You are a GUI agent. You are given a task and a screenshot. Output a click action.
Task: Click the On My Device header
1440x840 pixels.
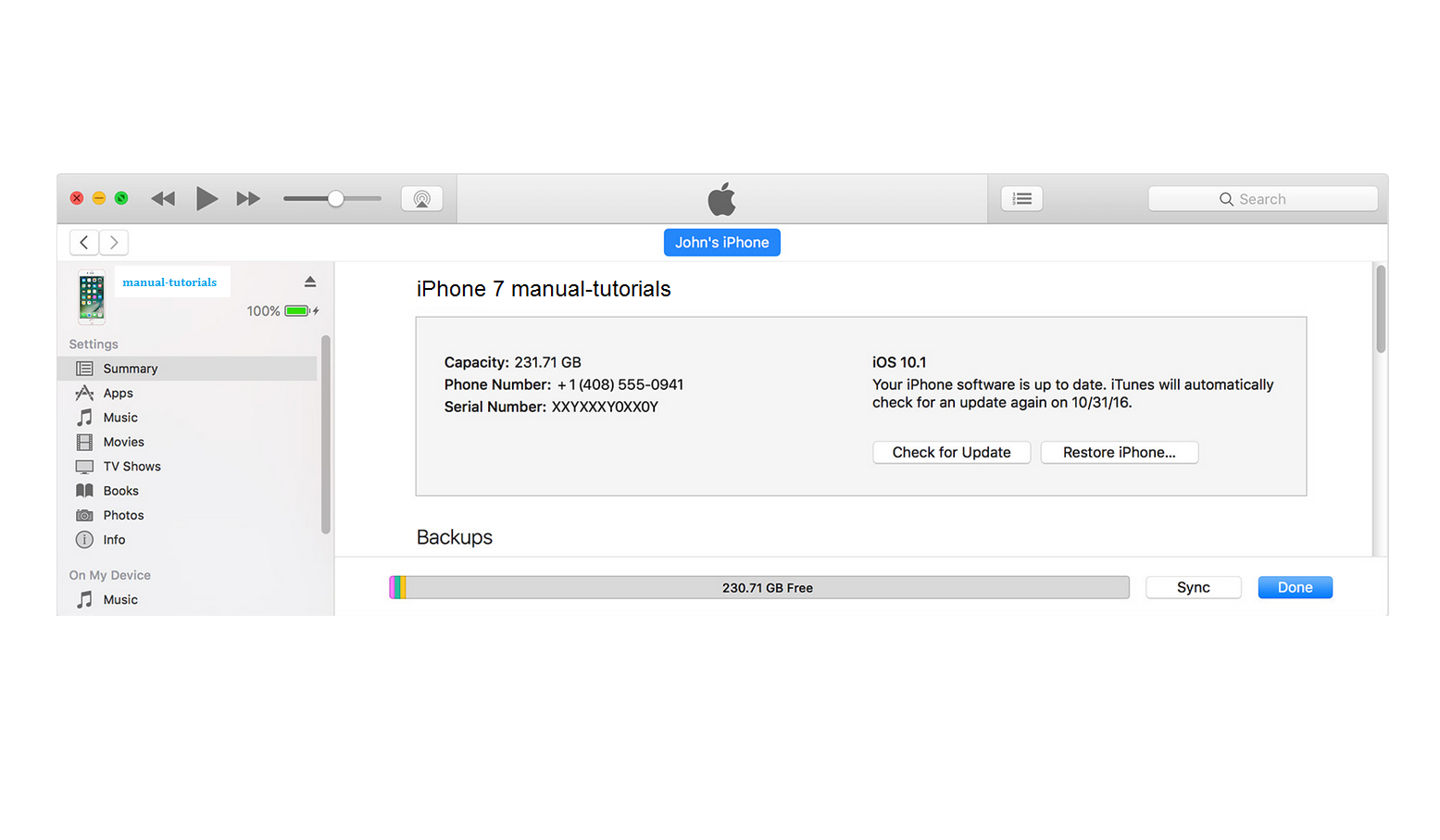tap(109, 575)
